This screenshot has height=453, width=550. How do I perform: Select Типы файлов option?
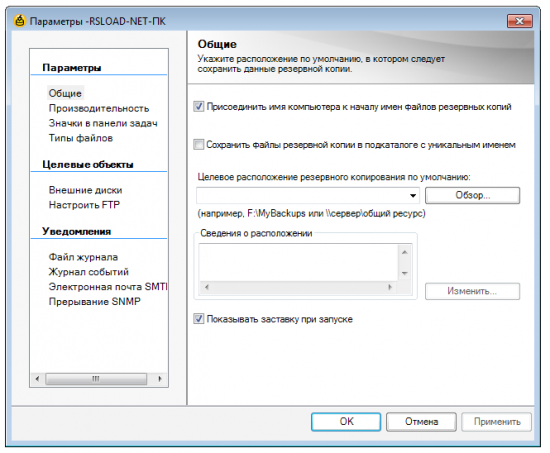pos(81,138)
